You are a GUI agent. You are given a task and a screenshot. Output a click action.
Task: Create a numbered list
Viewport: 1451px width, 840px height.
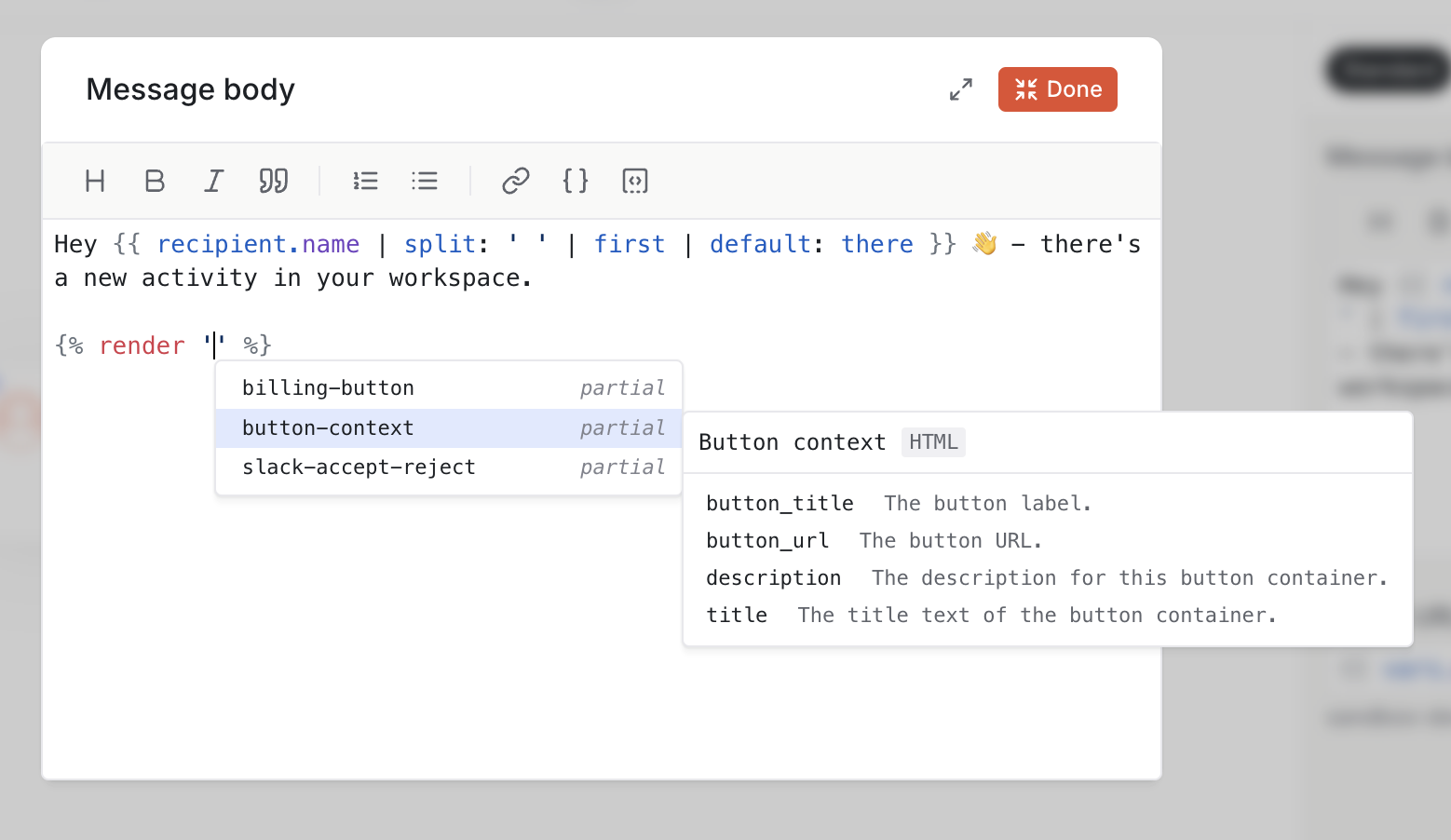[x=365, y=181]
